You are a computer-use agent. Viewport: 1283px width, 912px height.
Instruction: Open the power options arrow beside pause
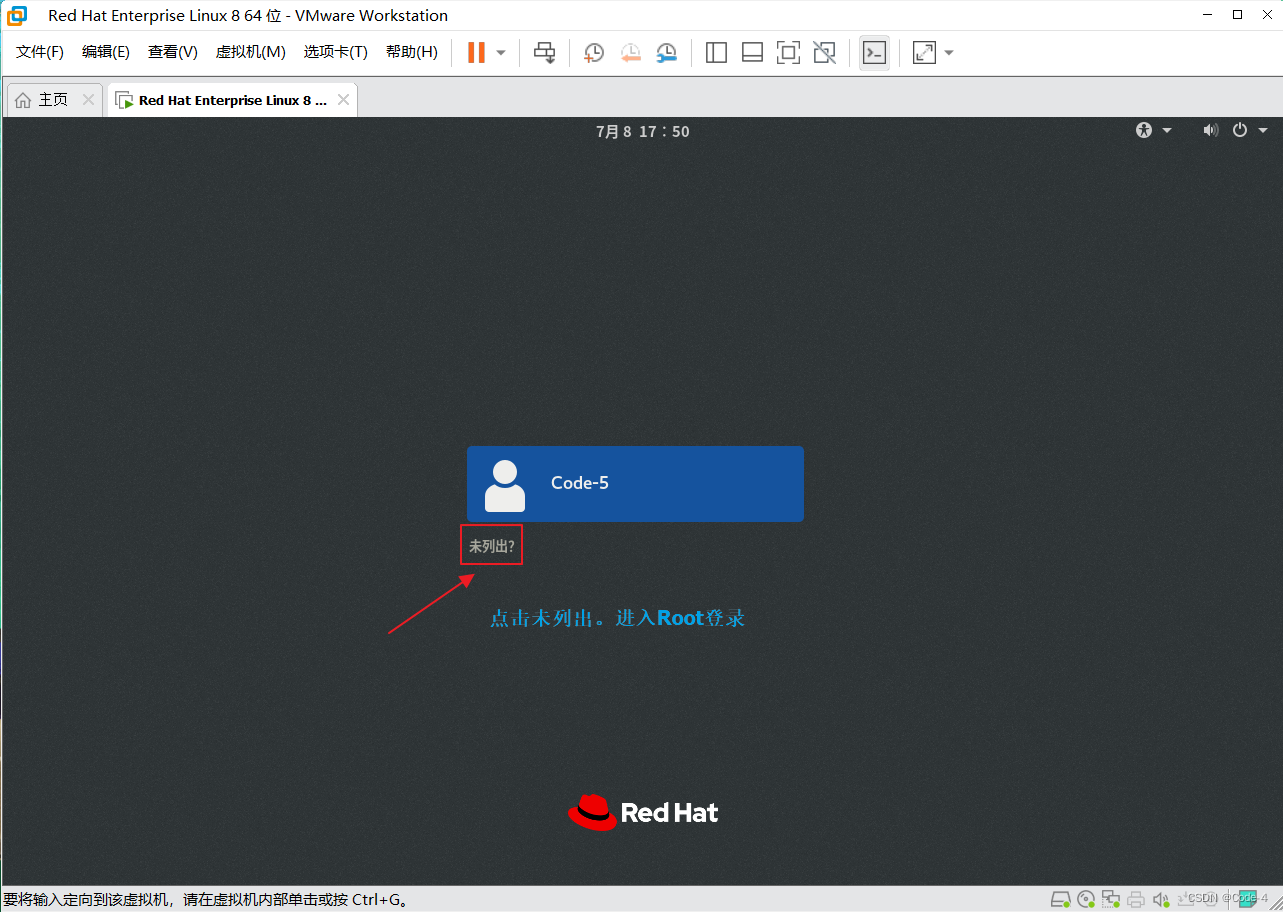pos(501,52)
